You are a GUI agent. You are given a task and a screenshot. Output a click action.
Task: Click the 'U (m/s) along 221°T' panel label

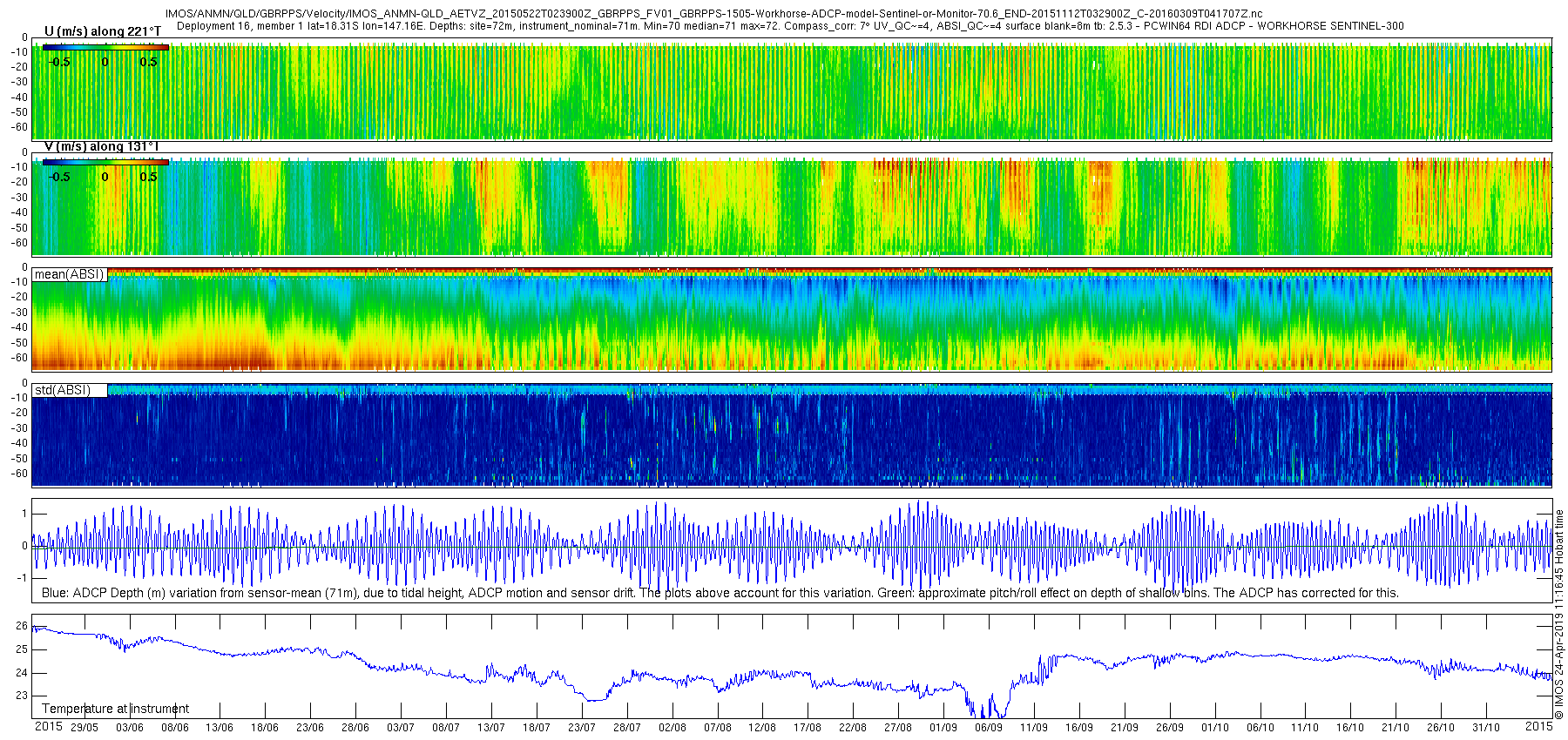[103, 31]
